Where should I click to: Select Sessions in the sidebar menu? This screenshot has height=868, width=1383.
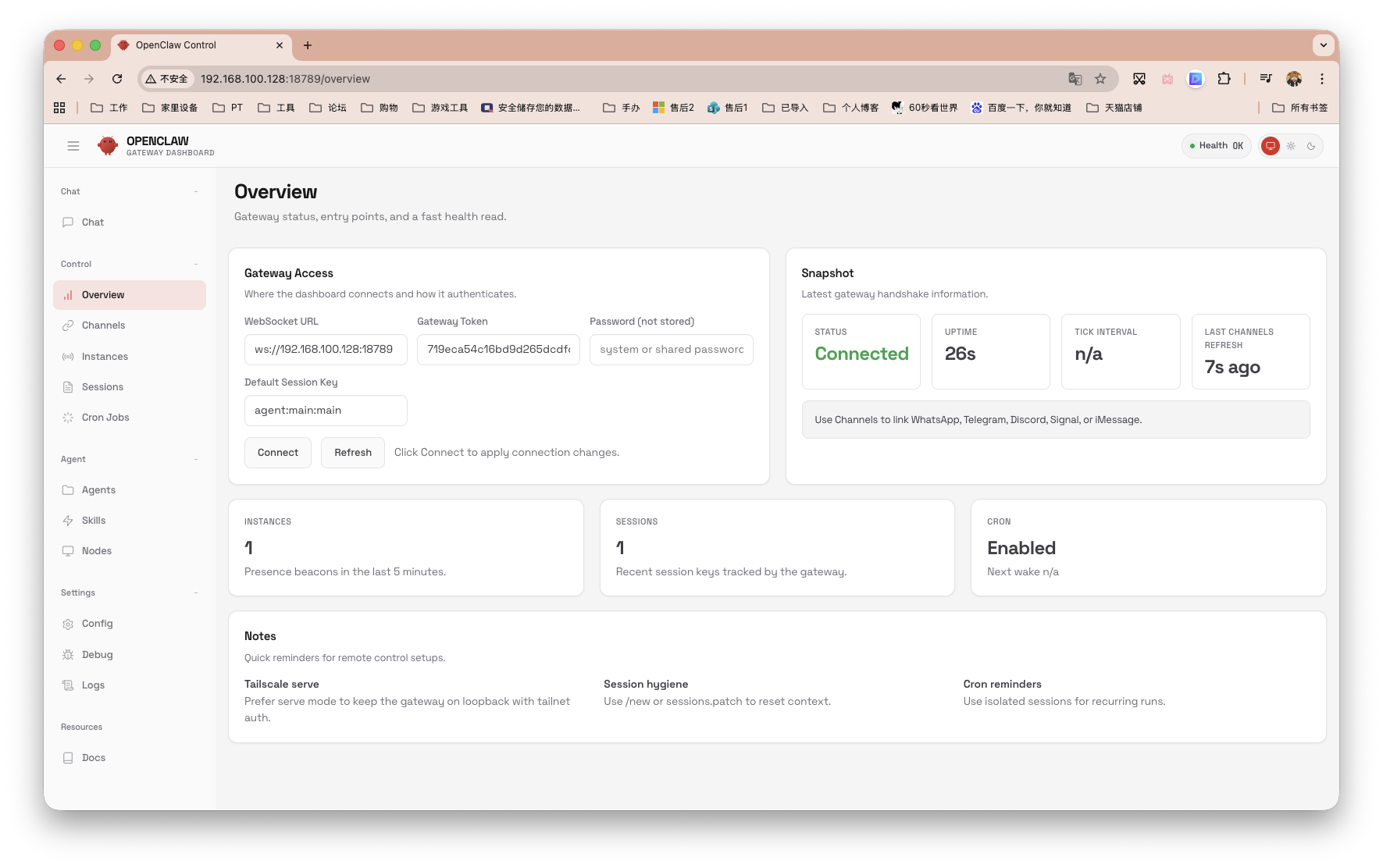coord(102,387)
